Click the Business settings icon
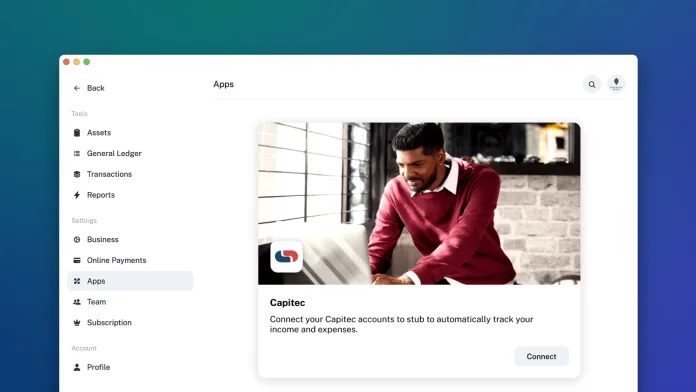The height and width of the screenshot is (392, 696). 77,240
